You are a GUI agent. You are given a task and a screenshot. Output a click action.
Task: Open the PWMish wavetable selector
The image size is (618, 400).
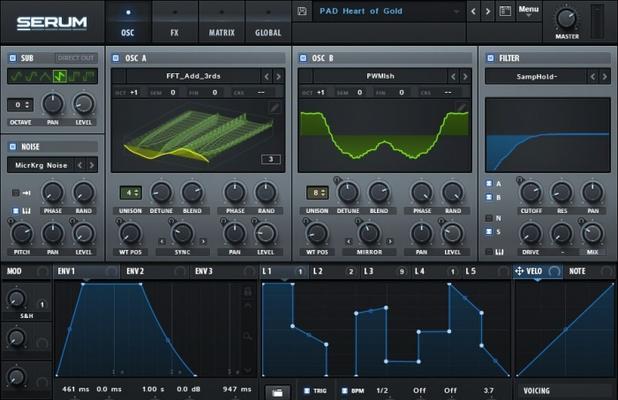[x=380, y=76]
